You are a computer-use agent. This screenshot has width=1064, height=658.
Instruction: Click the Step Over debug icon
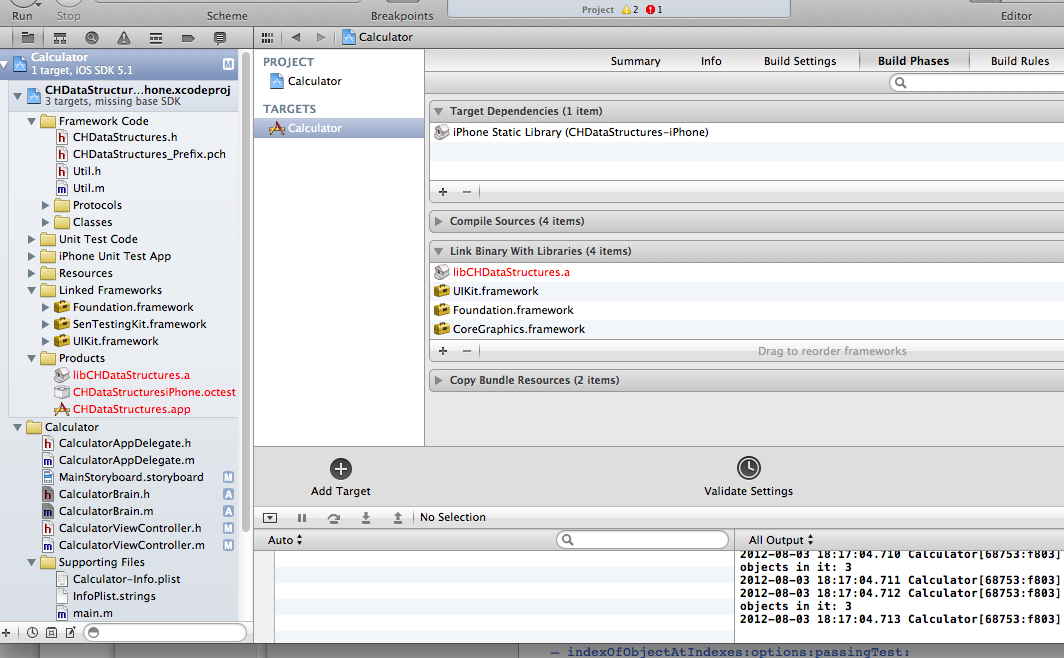333,518
